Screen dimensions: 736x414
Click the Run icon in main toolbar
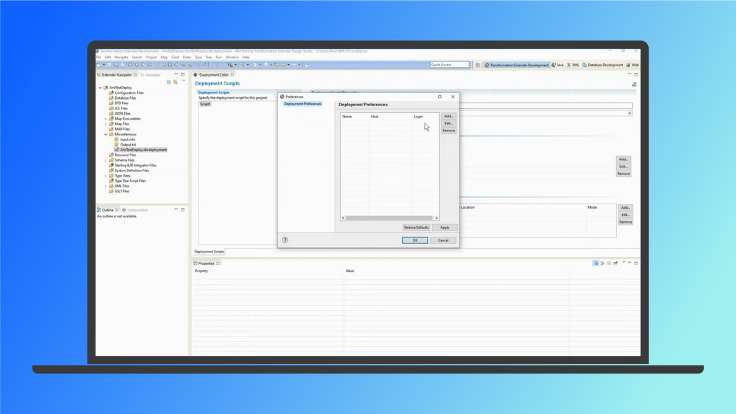click(230, 65)
